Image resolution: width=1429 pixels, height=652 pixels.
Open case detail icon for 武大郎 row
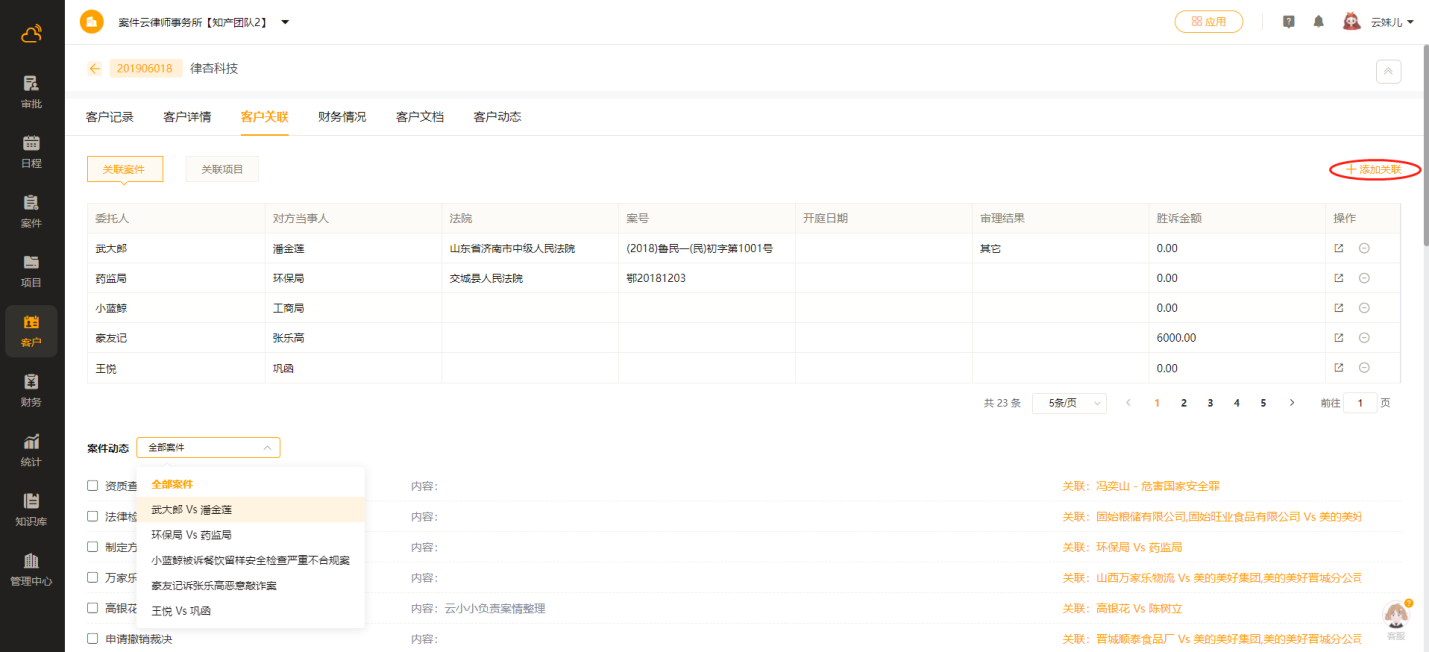tap(1339, 248)
